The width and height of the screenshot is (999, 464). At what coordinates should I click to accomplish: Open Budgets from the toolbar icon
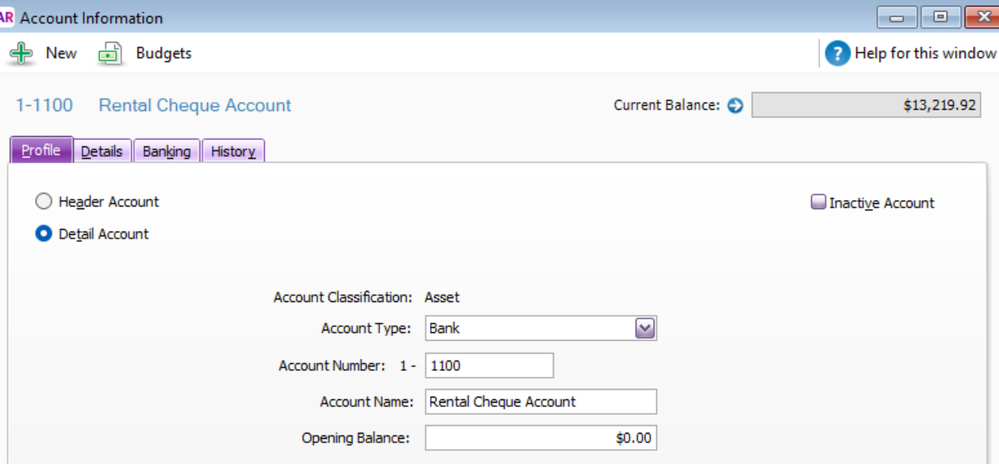click(x=110, y=54)
